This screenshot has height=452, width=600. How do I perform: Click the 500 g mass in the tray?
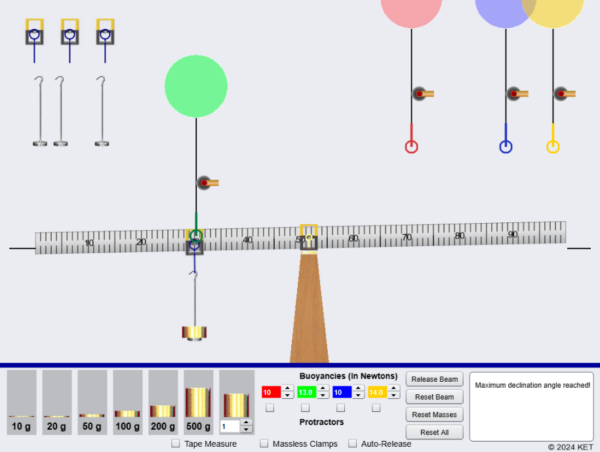click(x=199, y=402)
